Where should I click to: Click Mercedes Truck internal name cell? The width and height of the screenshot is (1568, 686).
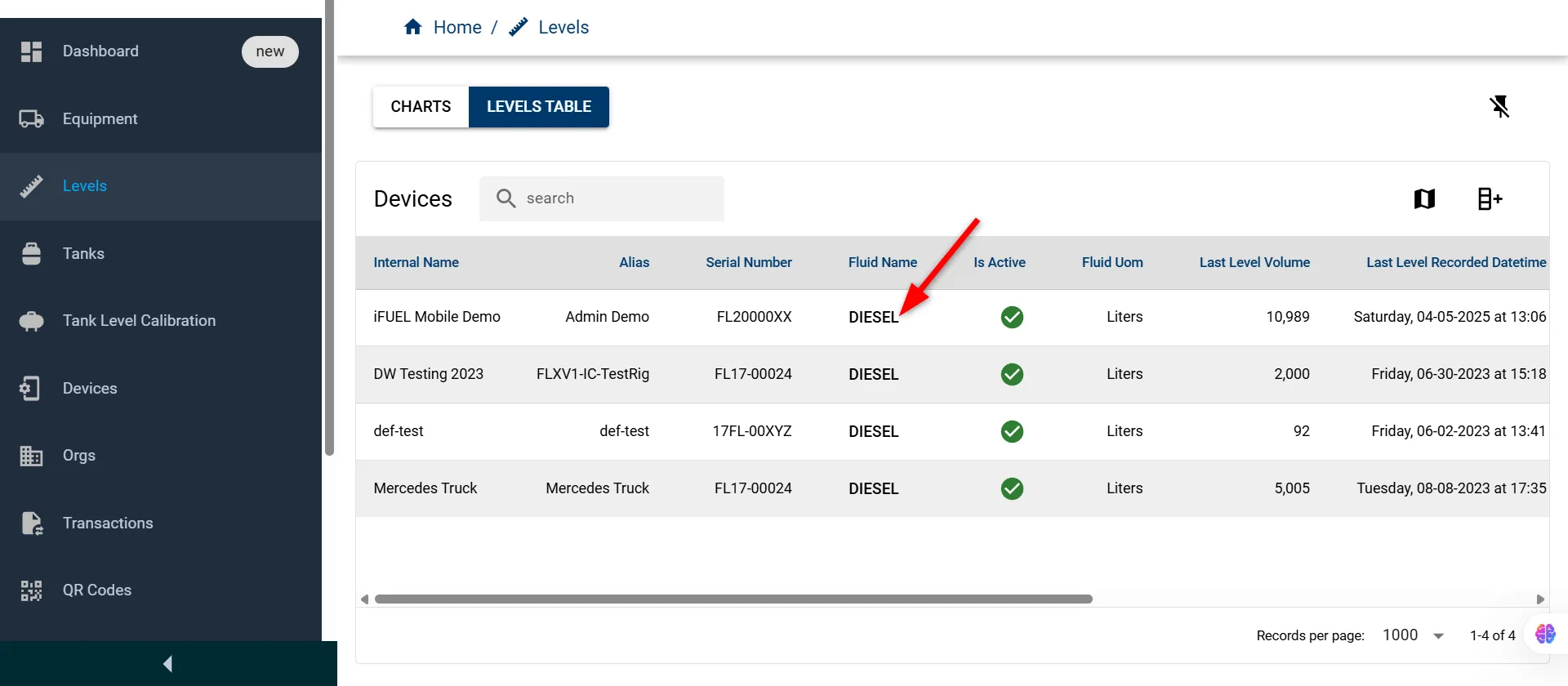coord(425,488)
